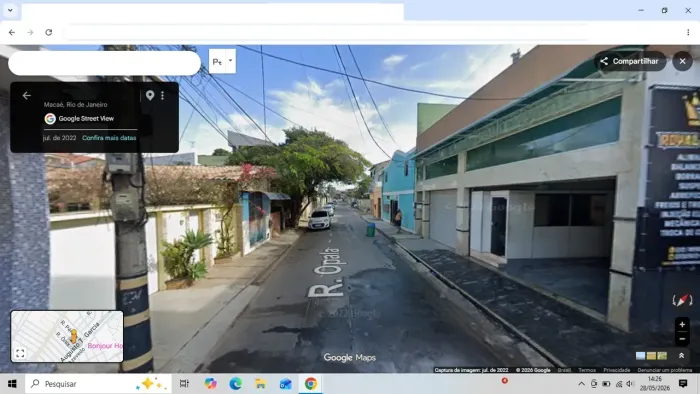
Task: Click the Brasil footer link
Action: point(564,370)
